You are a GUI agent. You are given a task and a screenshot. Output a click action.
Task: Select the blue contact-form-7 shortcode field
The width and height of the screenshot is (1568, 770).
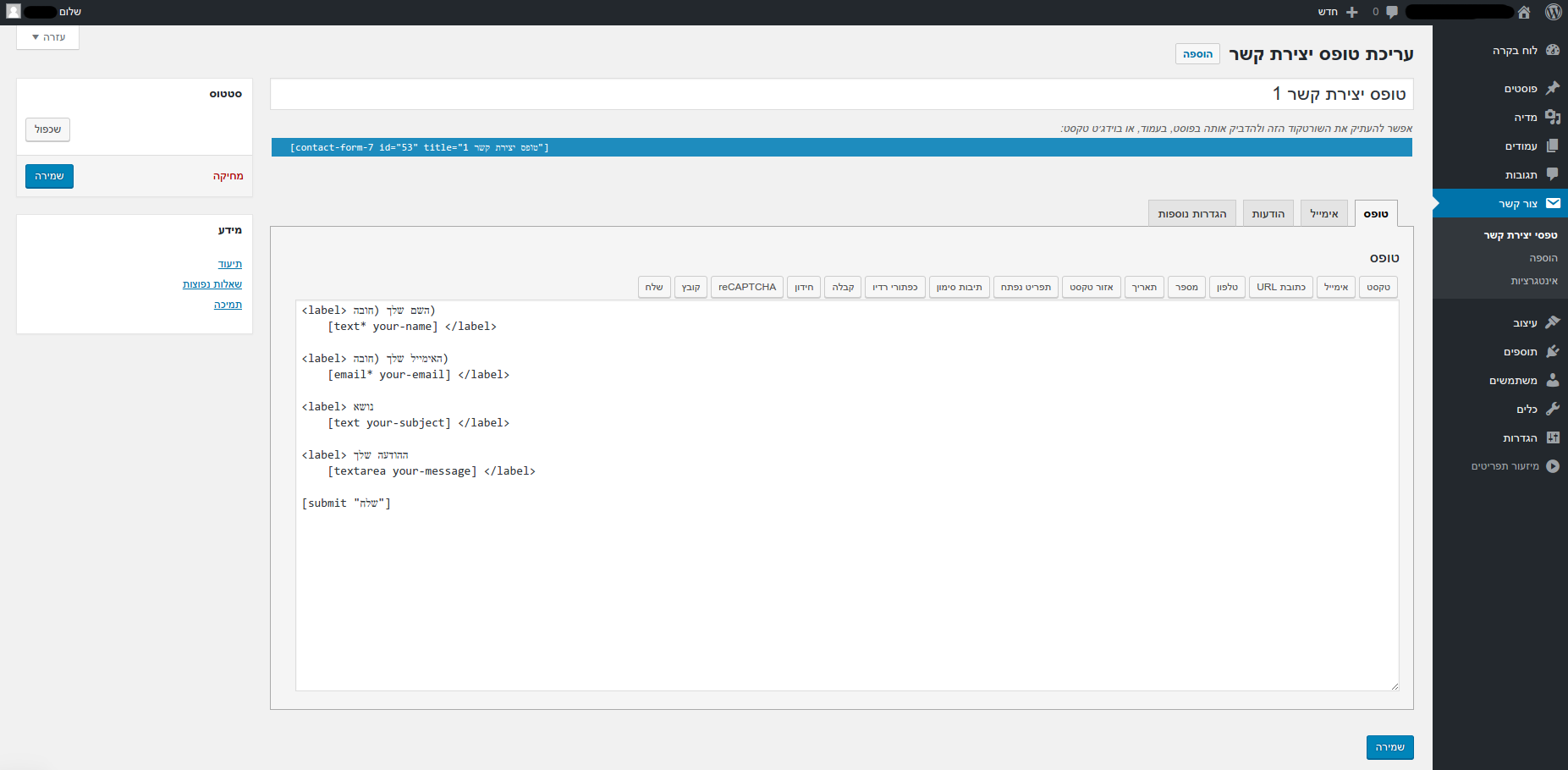click(x=841, y=147)
